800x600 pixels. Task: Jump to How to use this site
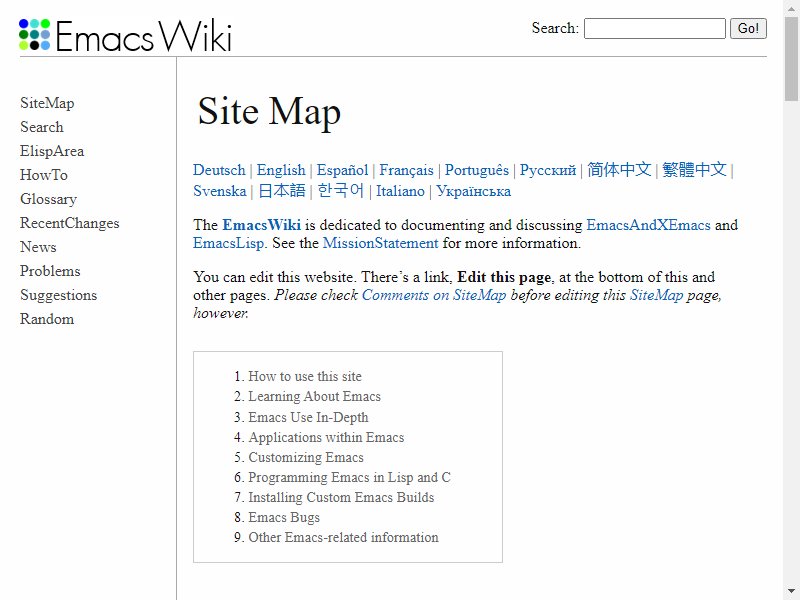click(305, 377)
